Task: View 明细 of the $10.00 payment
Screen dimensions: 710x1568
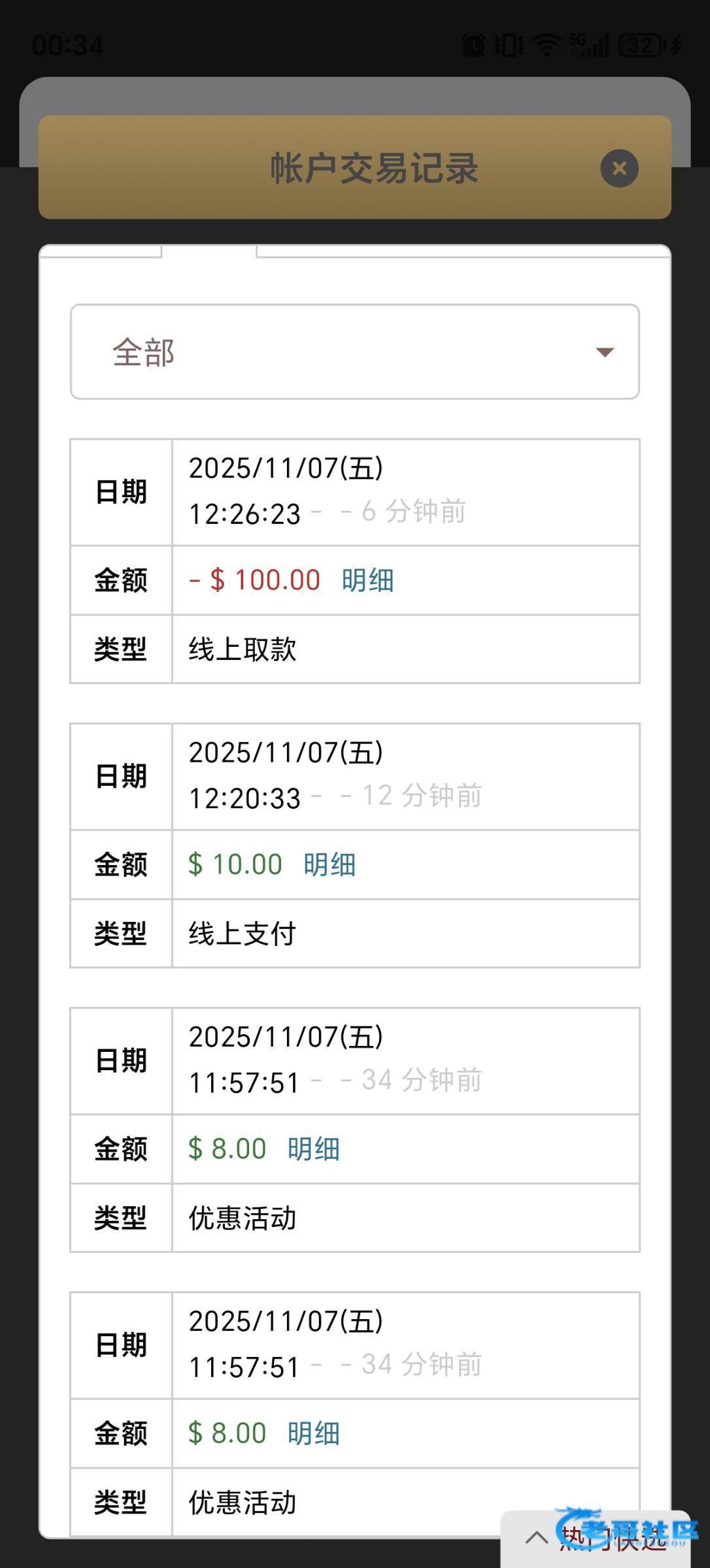Action: 330,864
